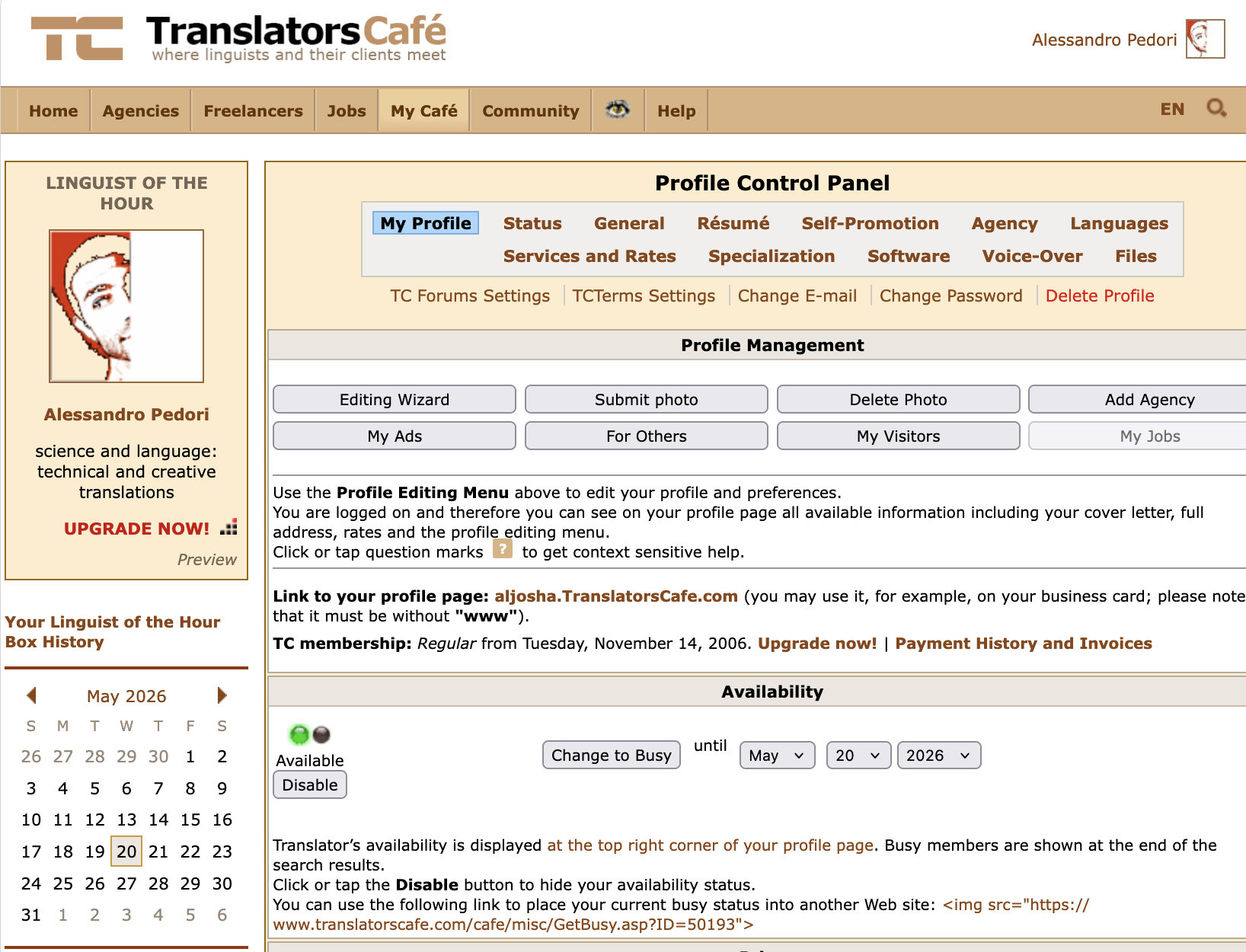Screen dimensions: 1246x952
Task: Open the My Café menu
Action: 424,111
